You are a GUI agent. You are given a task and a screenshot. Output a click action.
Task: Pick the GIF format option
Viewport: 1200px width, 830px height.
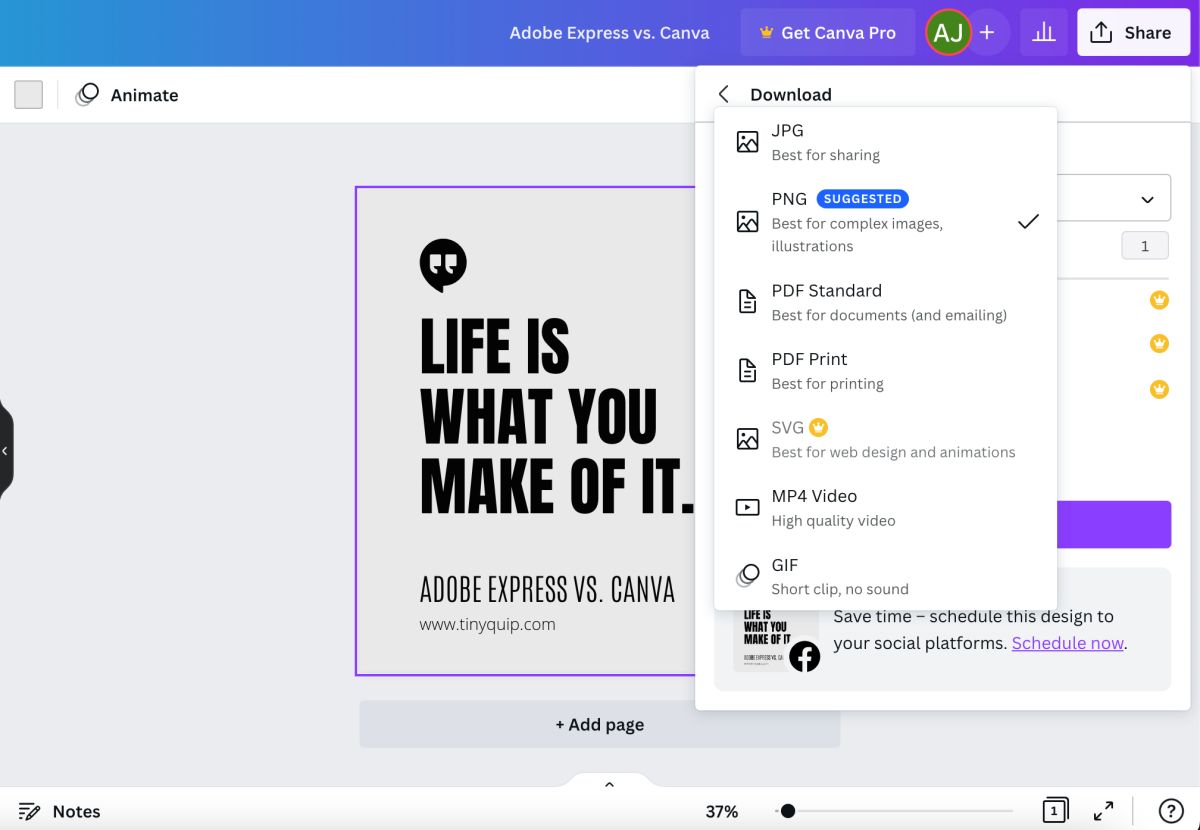pyautogui.click(x=885, y=576)
